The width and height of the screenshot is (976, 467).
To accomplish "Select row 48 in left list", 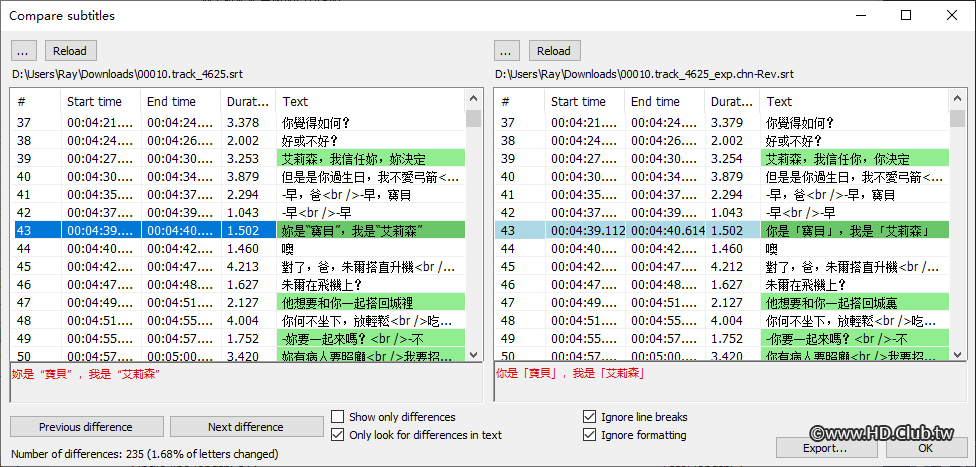I will pyautogui.click(x=239, y=321).
